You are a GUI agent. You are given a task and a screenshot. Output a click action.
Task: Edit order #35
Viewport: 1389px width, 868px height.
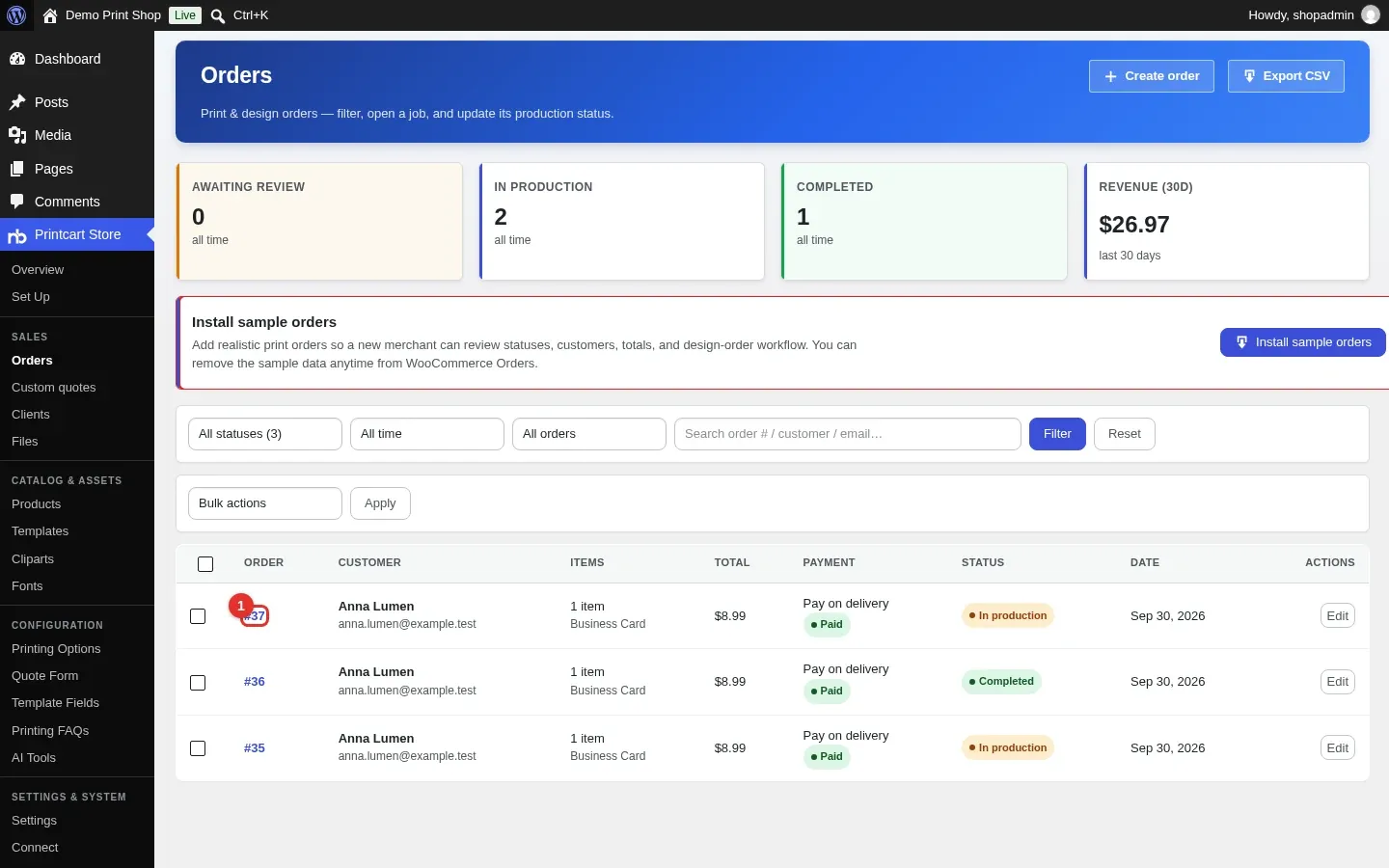pos(1338,748)
